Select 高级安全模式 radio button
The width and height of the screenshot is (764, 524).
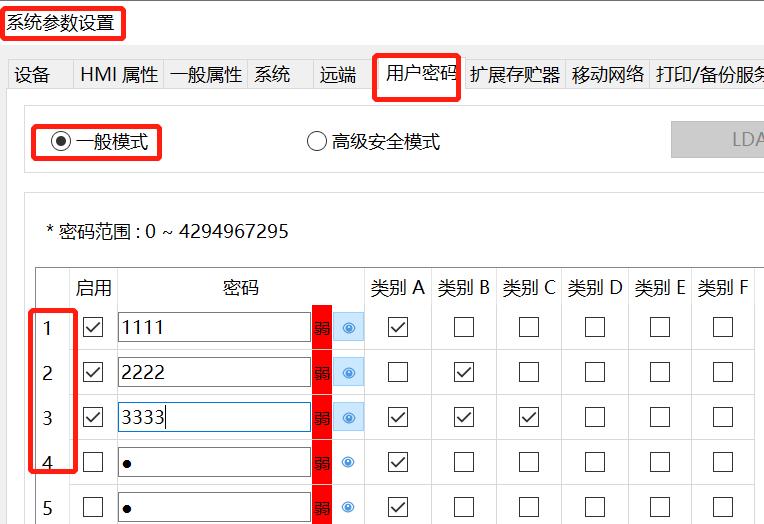coord(317,141)
